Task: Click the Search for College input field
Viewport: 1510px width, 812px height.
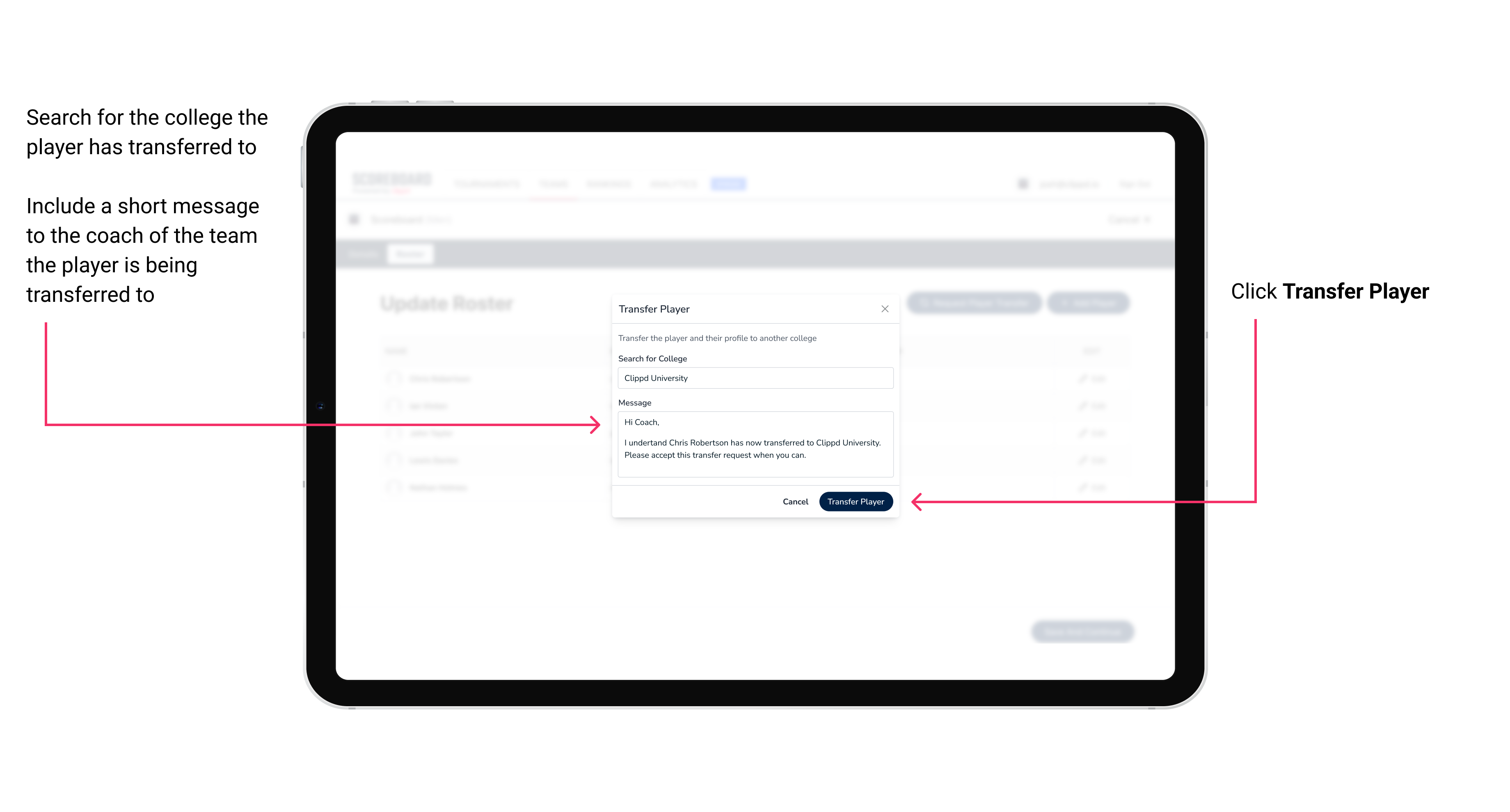Action: [752, 378]
